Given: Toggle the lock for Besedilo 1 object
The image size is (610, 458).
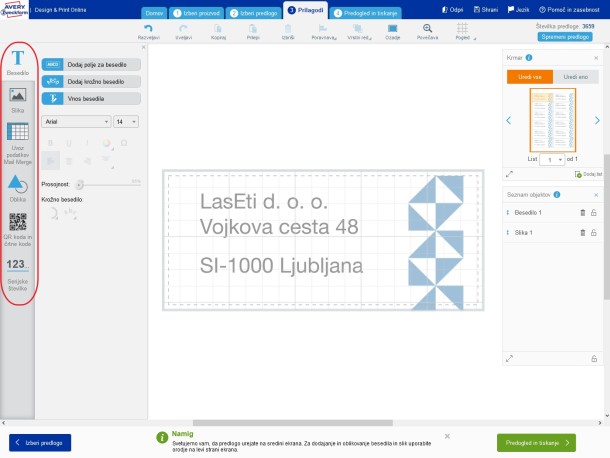Looking at the screenshot, I should [x=594, y=212].
